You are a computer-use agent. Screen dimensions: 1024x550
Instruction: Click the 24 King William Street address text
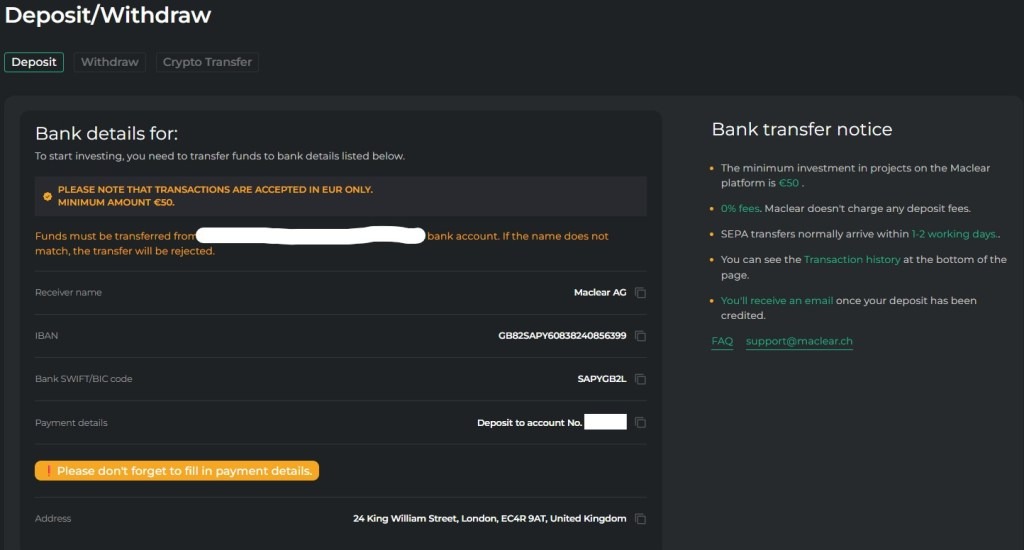(x=489, y=519)
